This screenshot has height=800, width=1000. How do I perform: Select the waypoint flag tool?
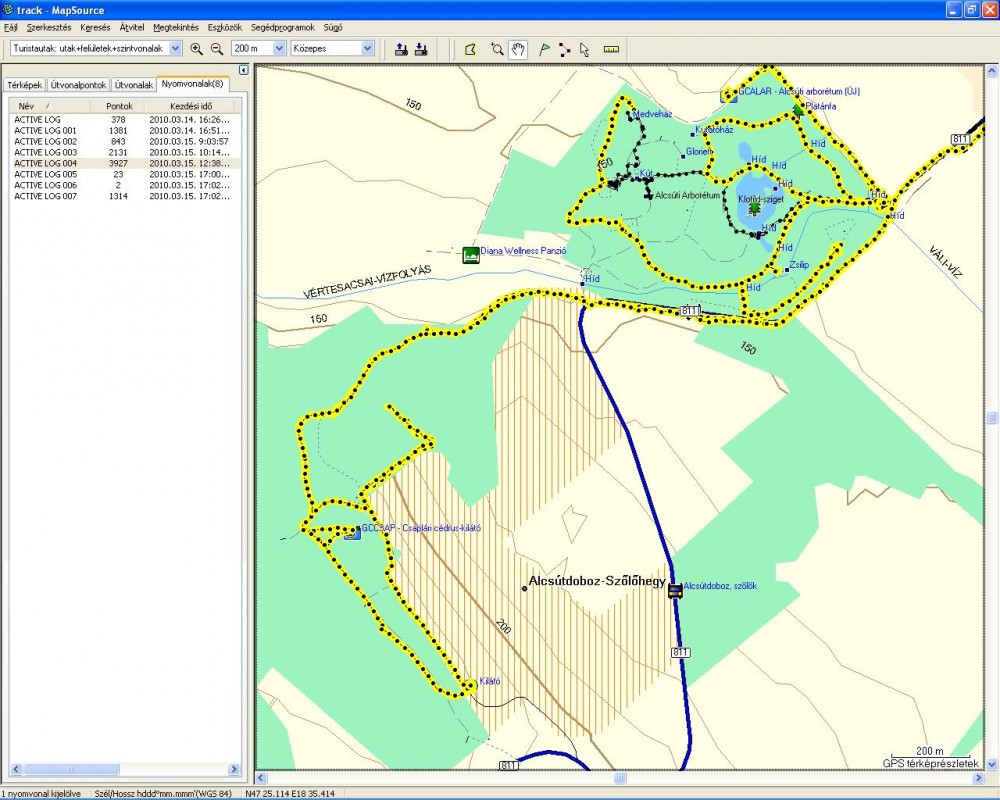click(544, 48)
